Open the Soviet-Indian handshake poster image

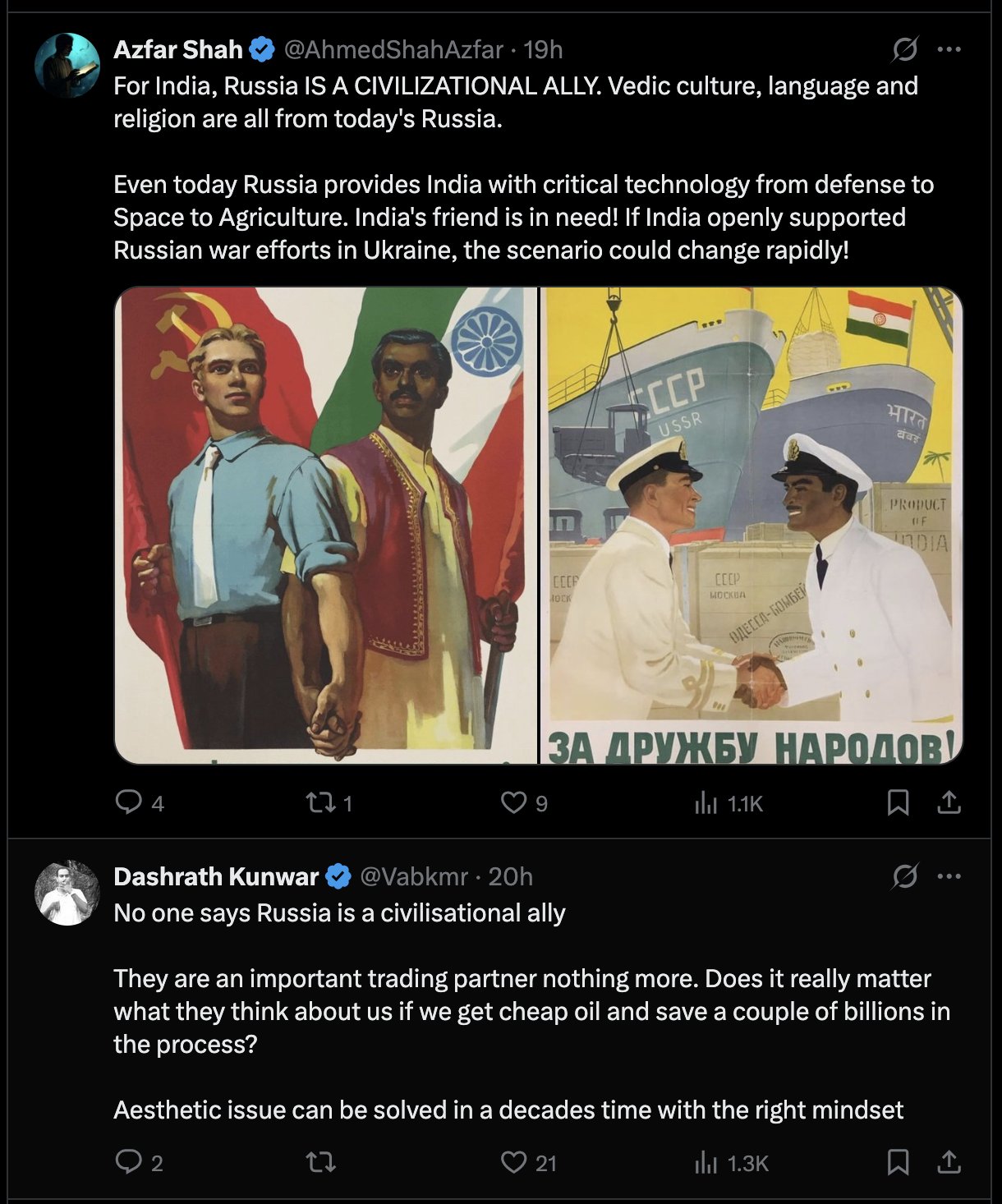click(751, 526)
